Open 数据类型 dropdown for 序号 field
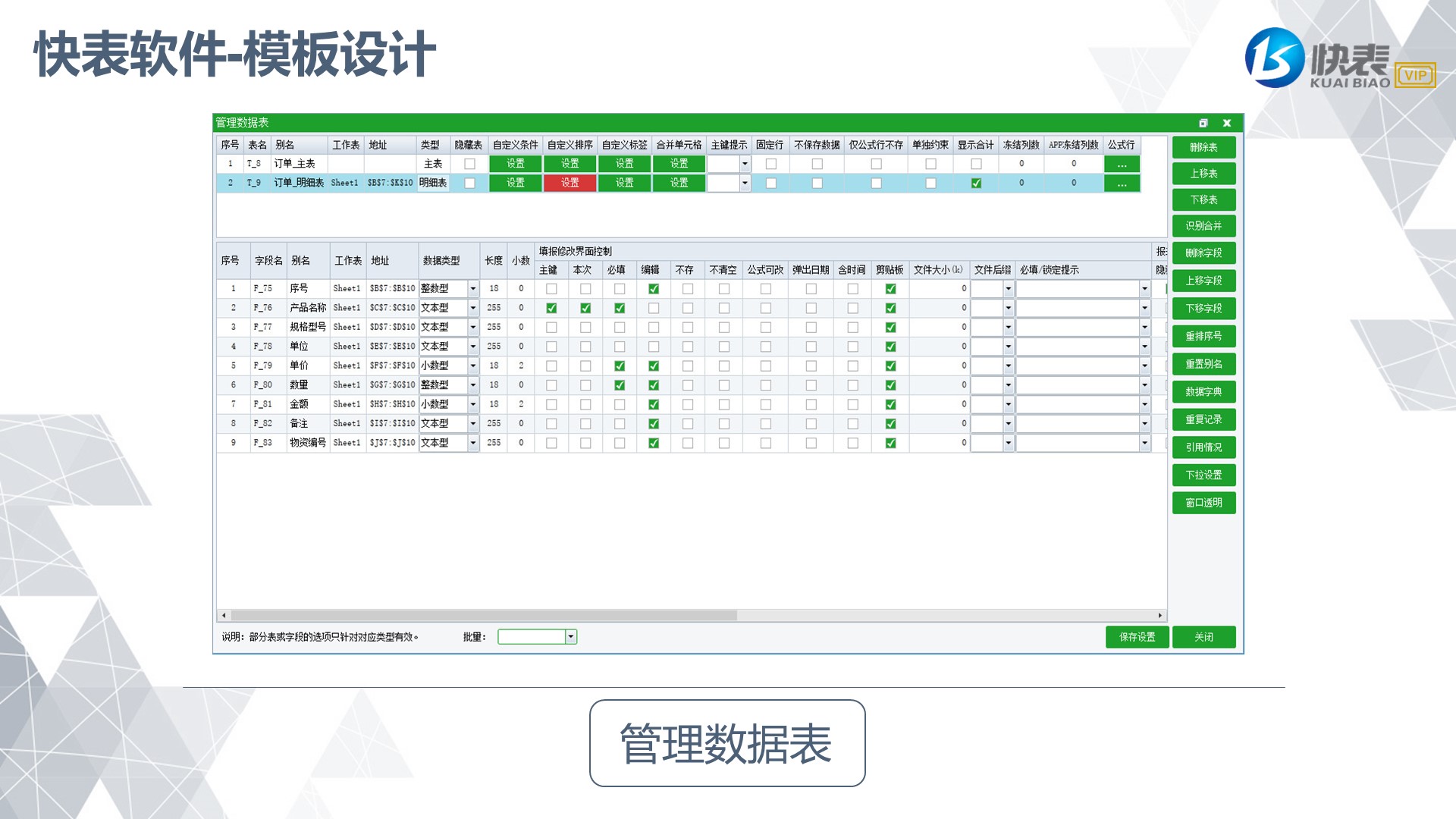 [x=473, y=289]
